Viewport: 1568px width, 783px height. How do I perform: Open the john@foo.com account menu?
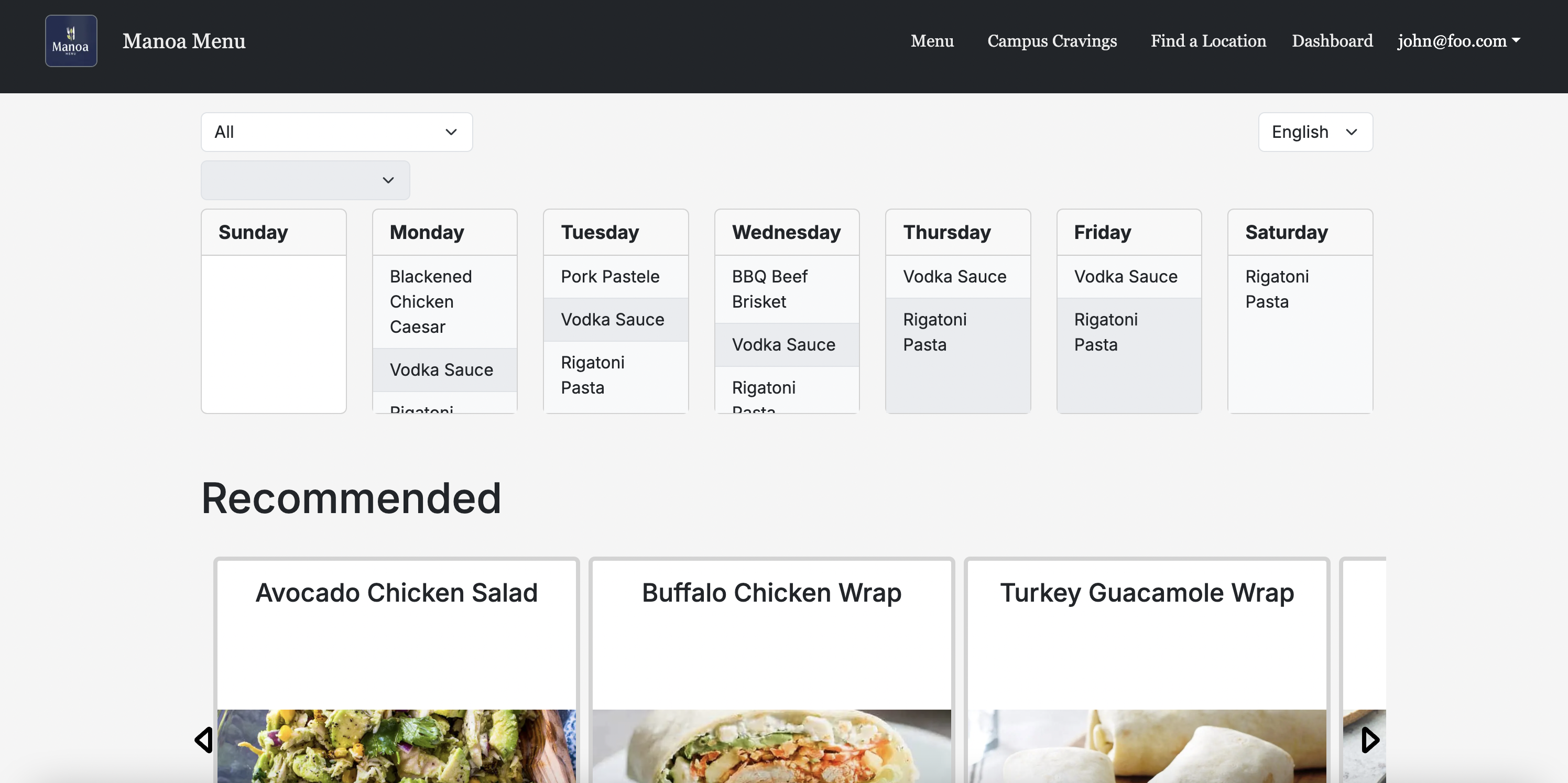(x=1458, y=41)
